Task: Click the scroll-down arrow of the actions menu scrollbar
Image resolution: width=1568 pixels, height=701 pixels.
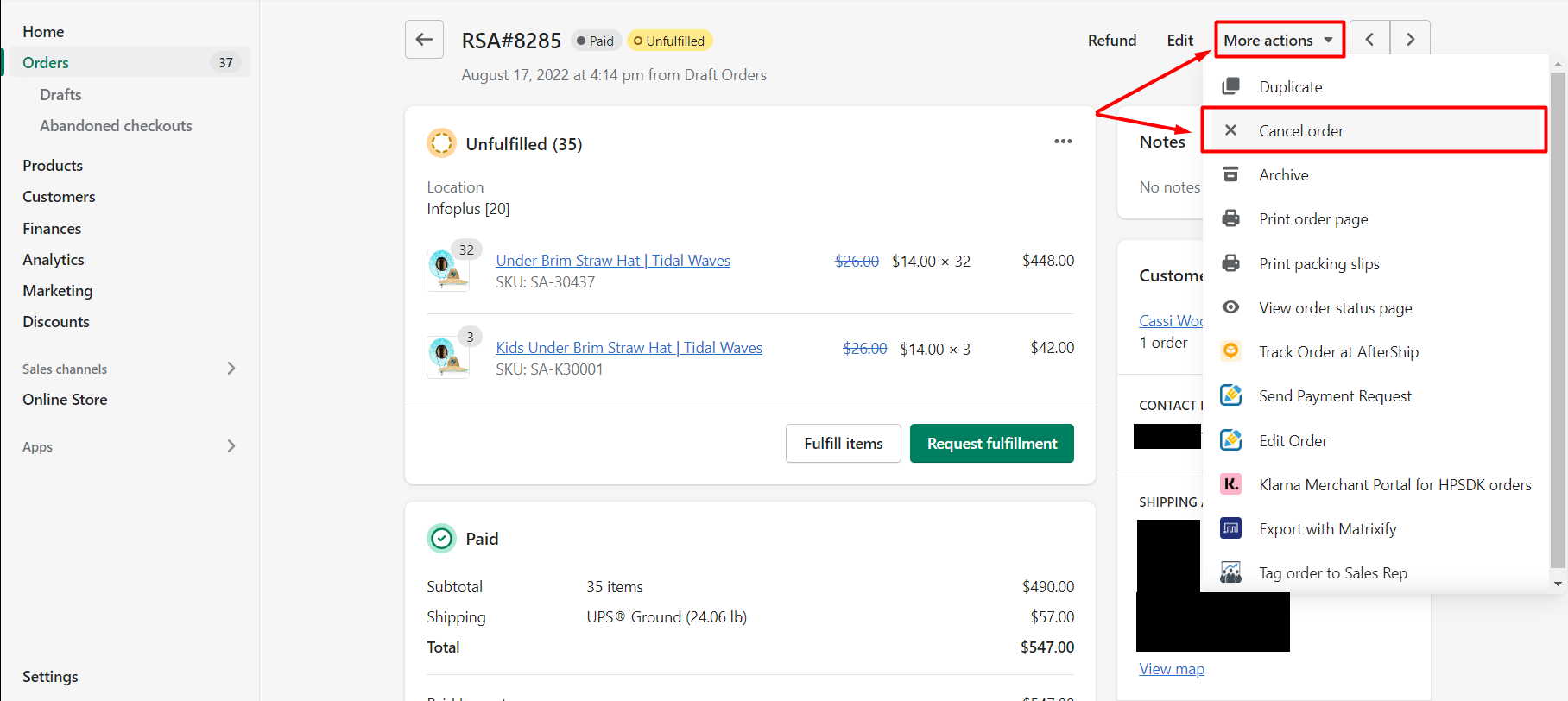Action: click(x=1558, y=584)
